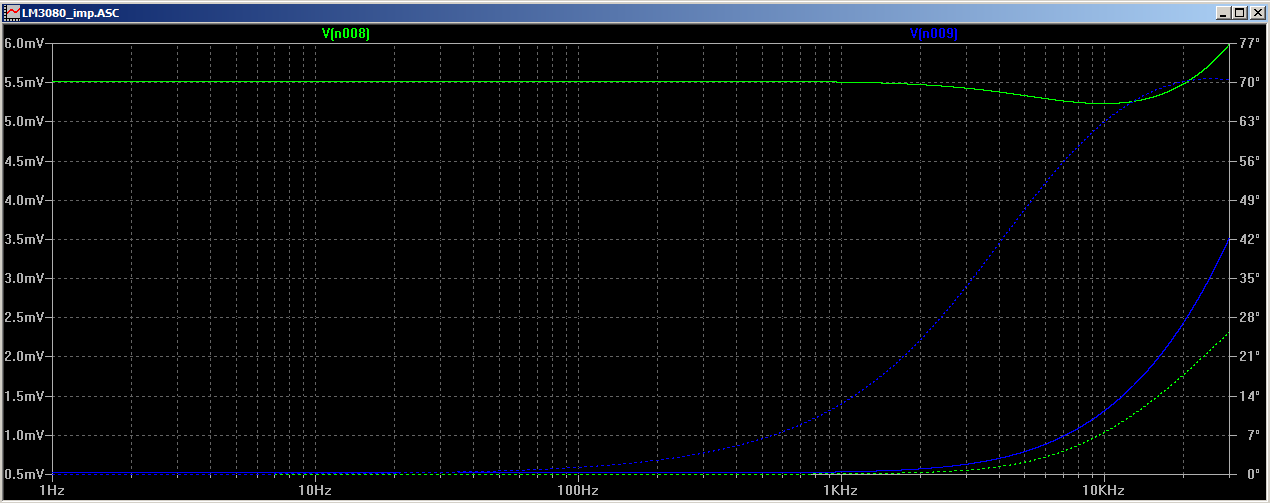Click the 5.0mV left axis label

[23, 121]
